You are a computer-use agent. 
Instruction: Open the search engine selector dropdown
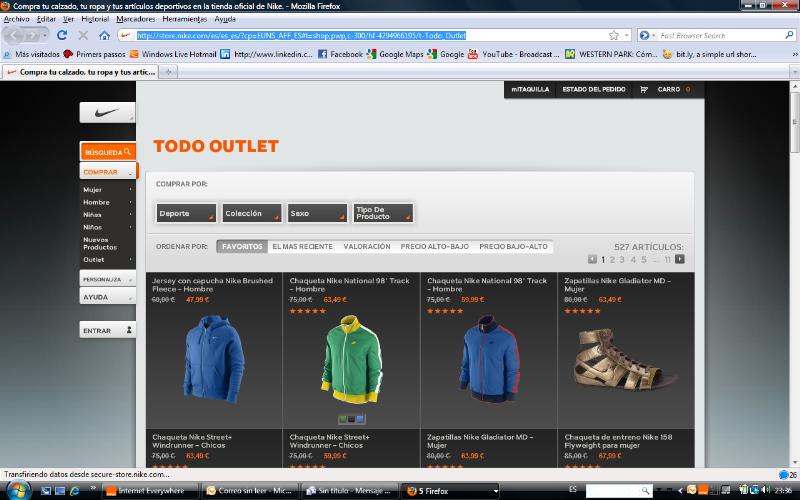pyautogui.click(x=646, y=35)
